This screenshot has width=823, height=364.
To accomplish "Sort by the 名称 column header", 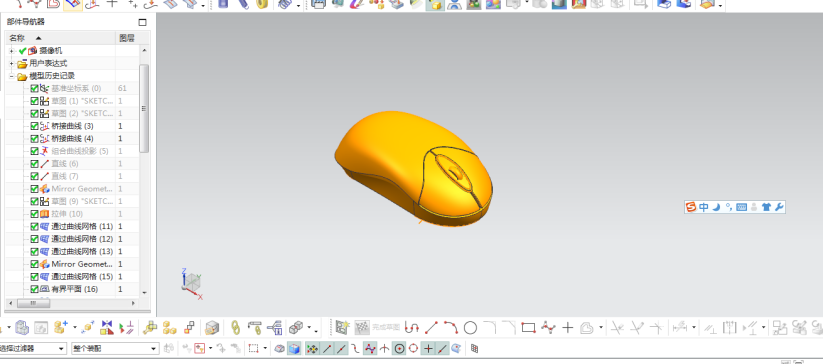I will point(60,38).
